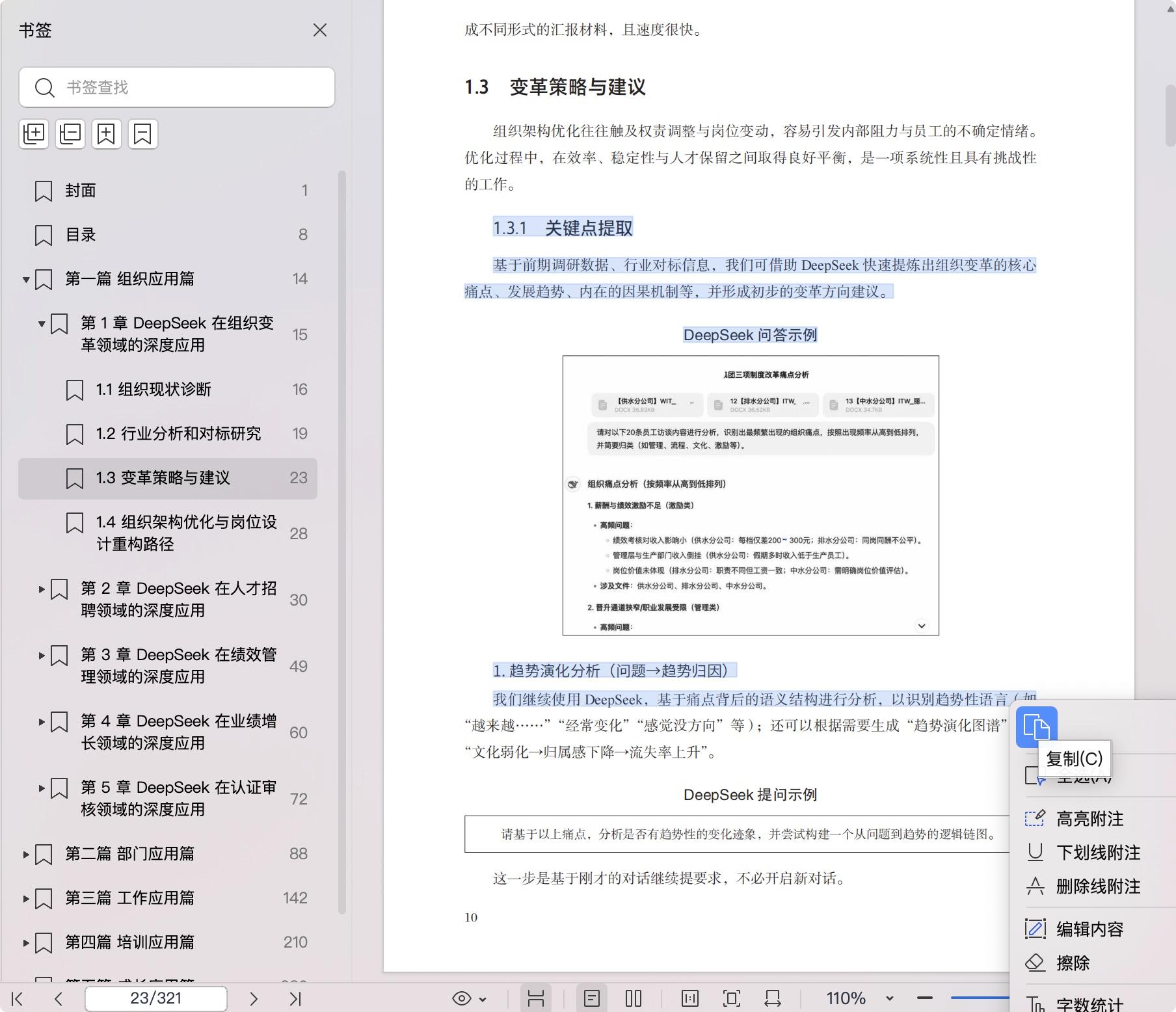Open the 110% zoom dropdown
Screen dimensions: 1176x1012
890,998
